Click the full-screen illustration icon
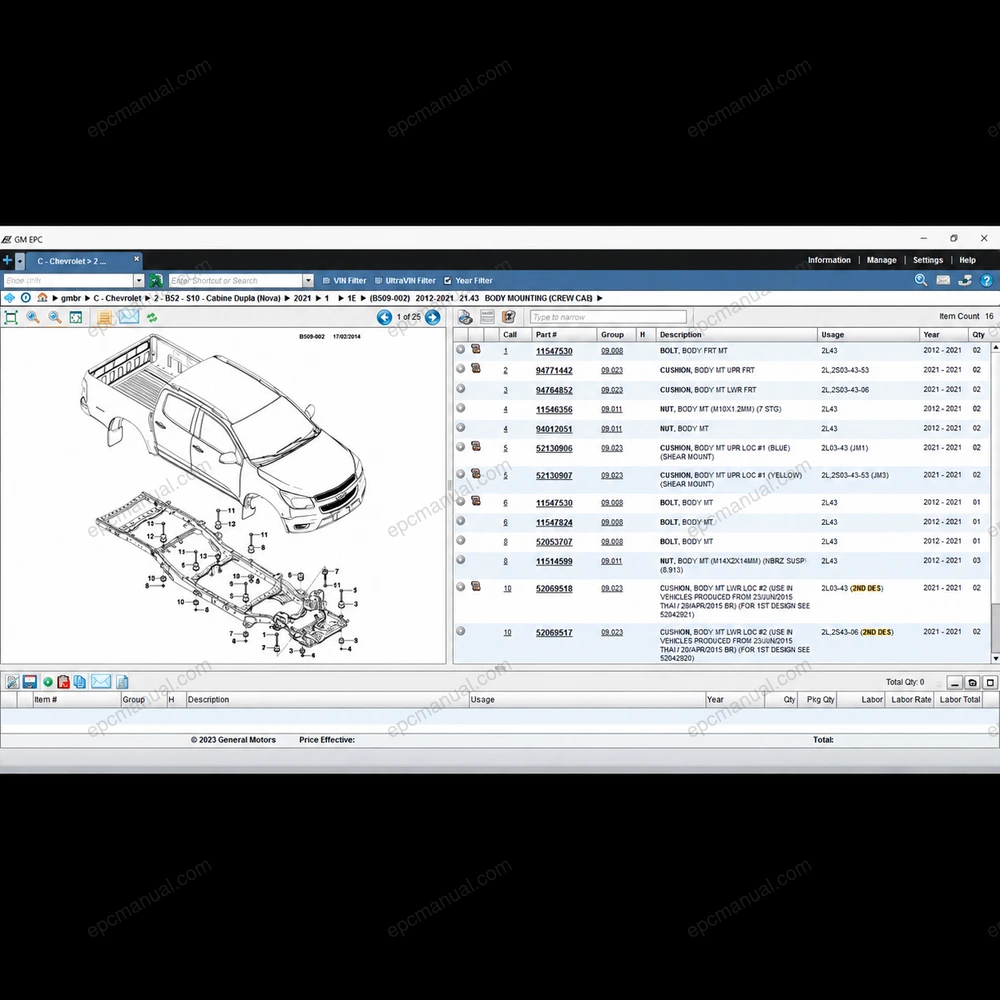Screen dimensions: 1000x1000 pyautogui.click(x=76, y=317)
